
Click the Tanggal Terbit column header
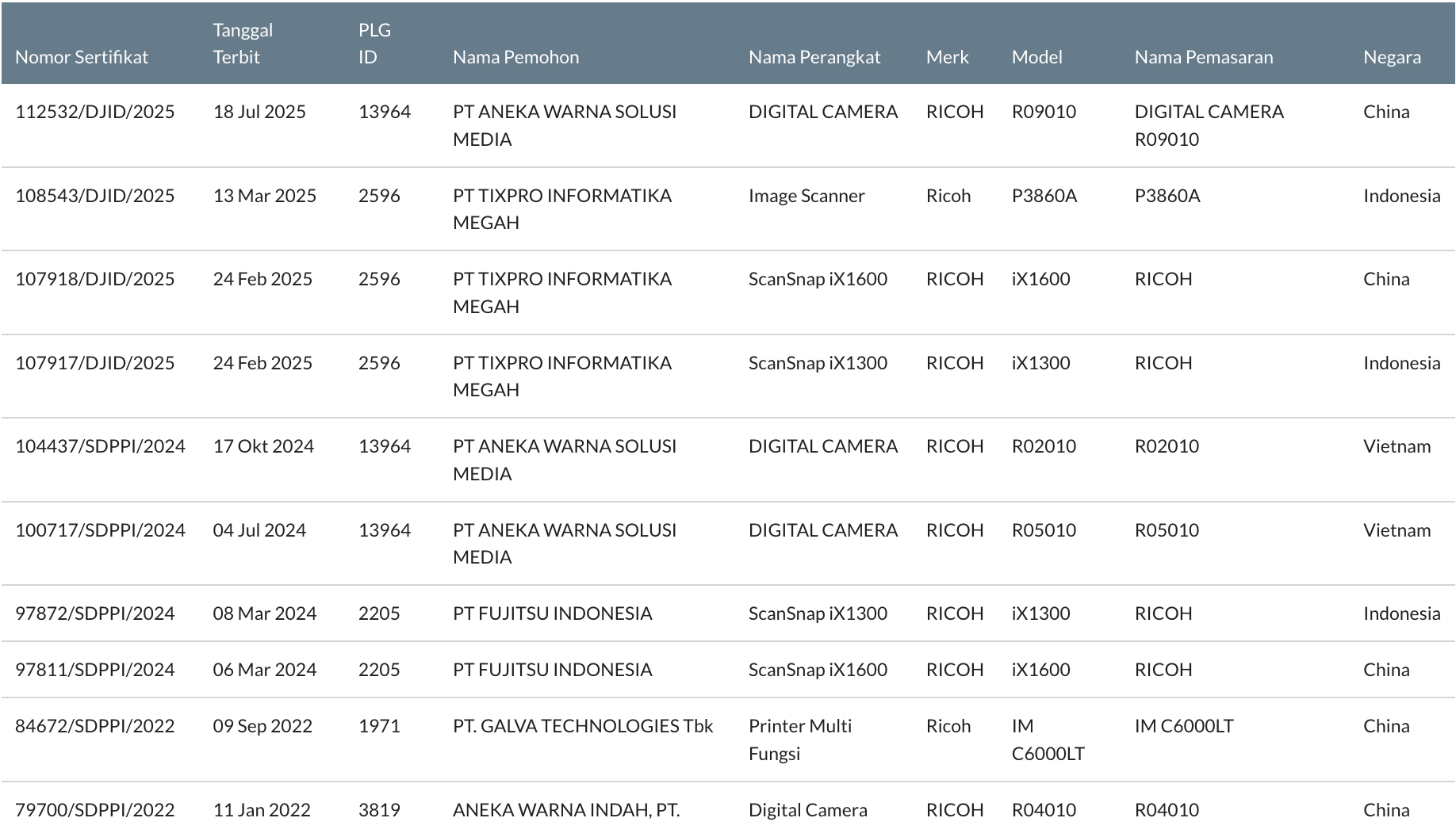(x=243, y=44)
